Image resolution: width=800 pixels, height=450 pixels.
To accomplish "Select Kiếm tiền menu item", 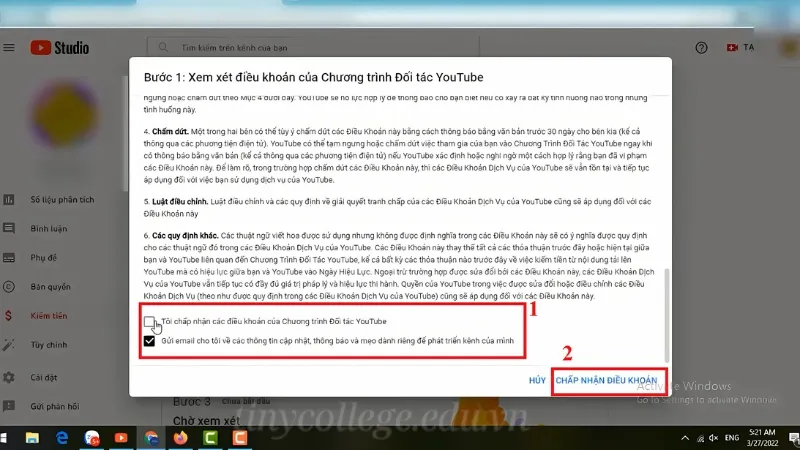I will point(48,316).
